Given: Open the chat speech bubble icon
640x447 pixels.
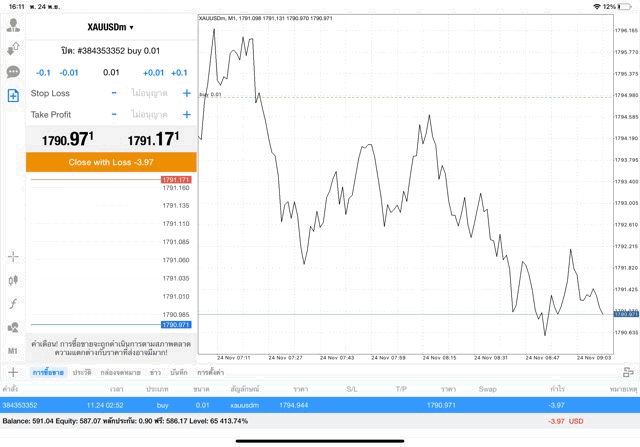Looking at the screenshot, I should 13,72.
